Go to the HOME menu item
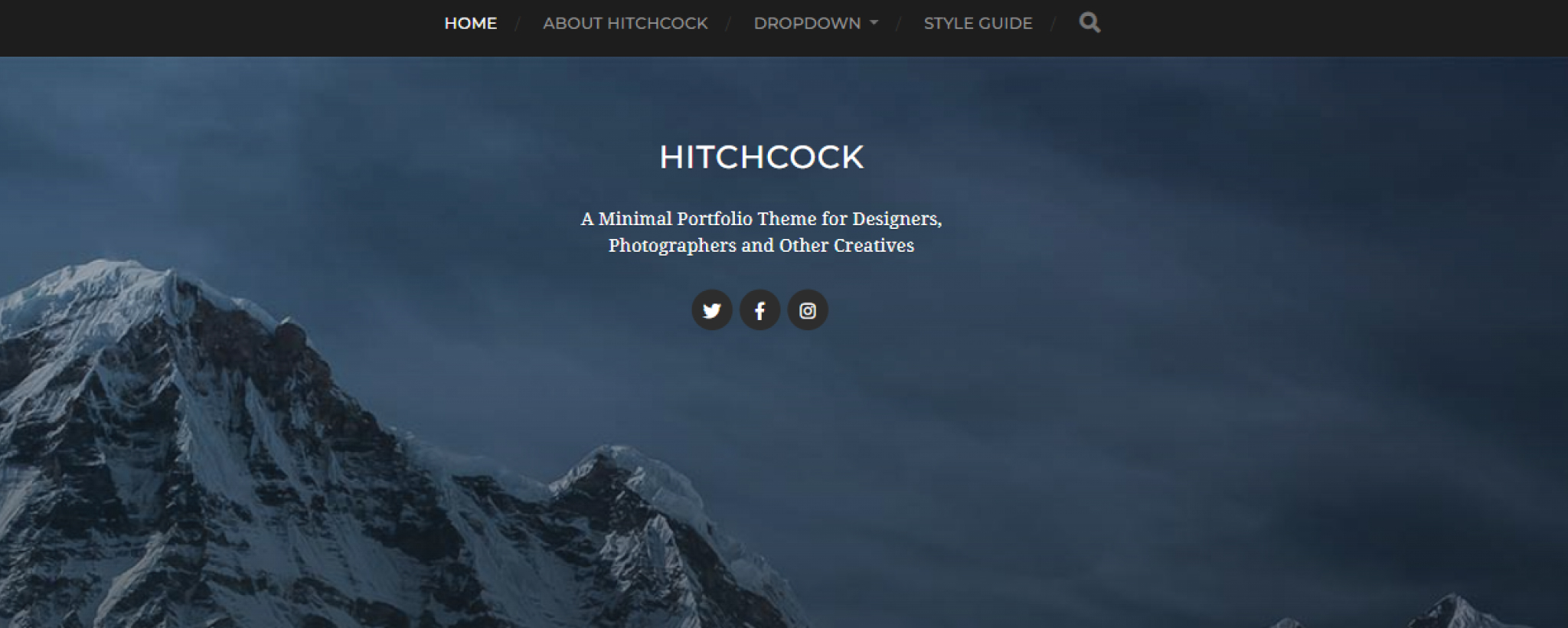Image resolution: width=1568 pixels, height=628 pixels. (471, 24)
